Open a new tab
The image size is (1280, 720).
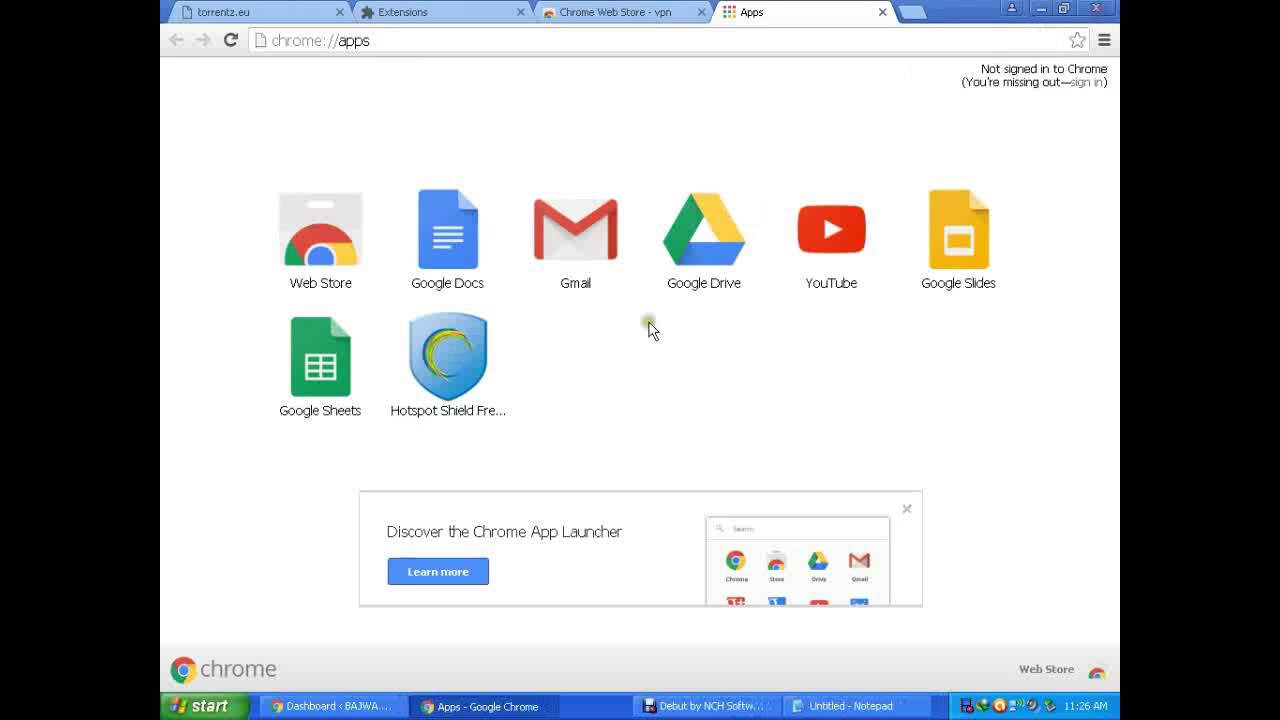(912, 12)
